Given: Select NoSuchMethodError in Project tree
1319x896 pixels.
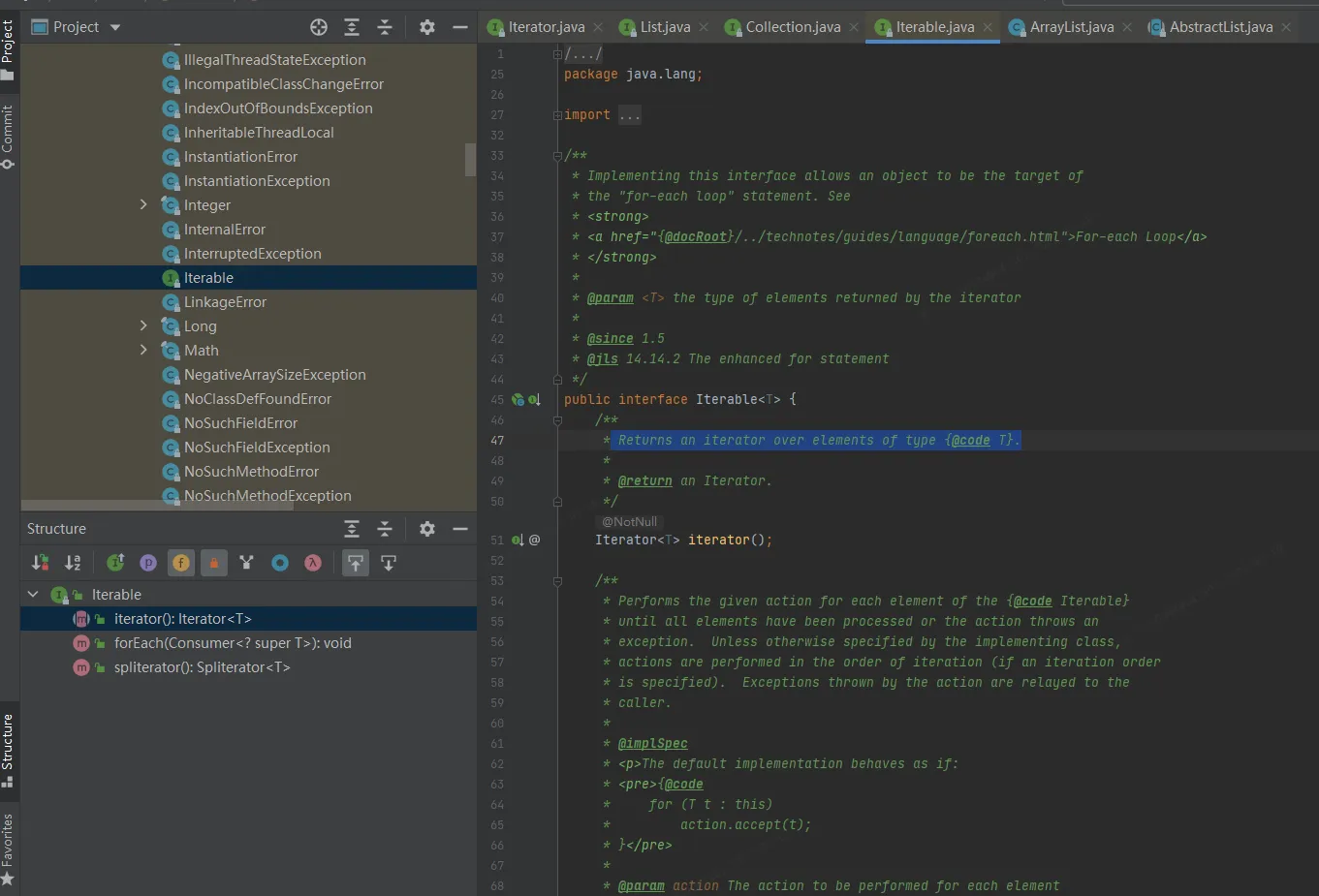Looking at the screenshot, I should pos(251,471).
